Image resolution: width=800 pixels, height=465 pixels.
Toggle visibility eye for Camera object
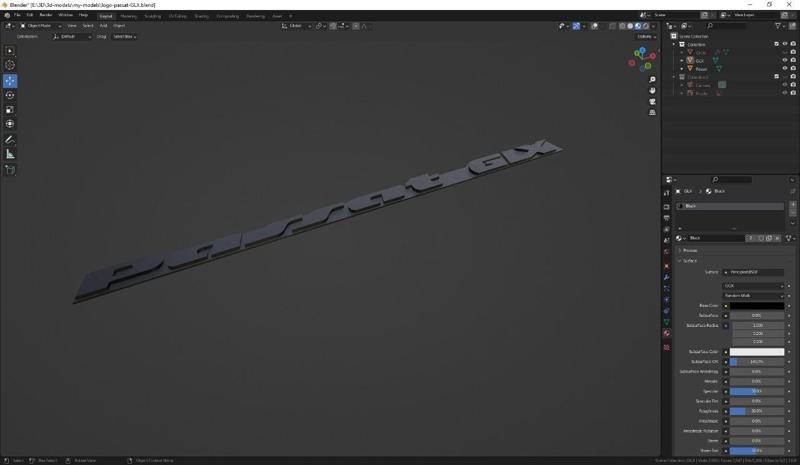point(785,85)
